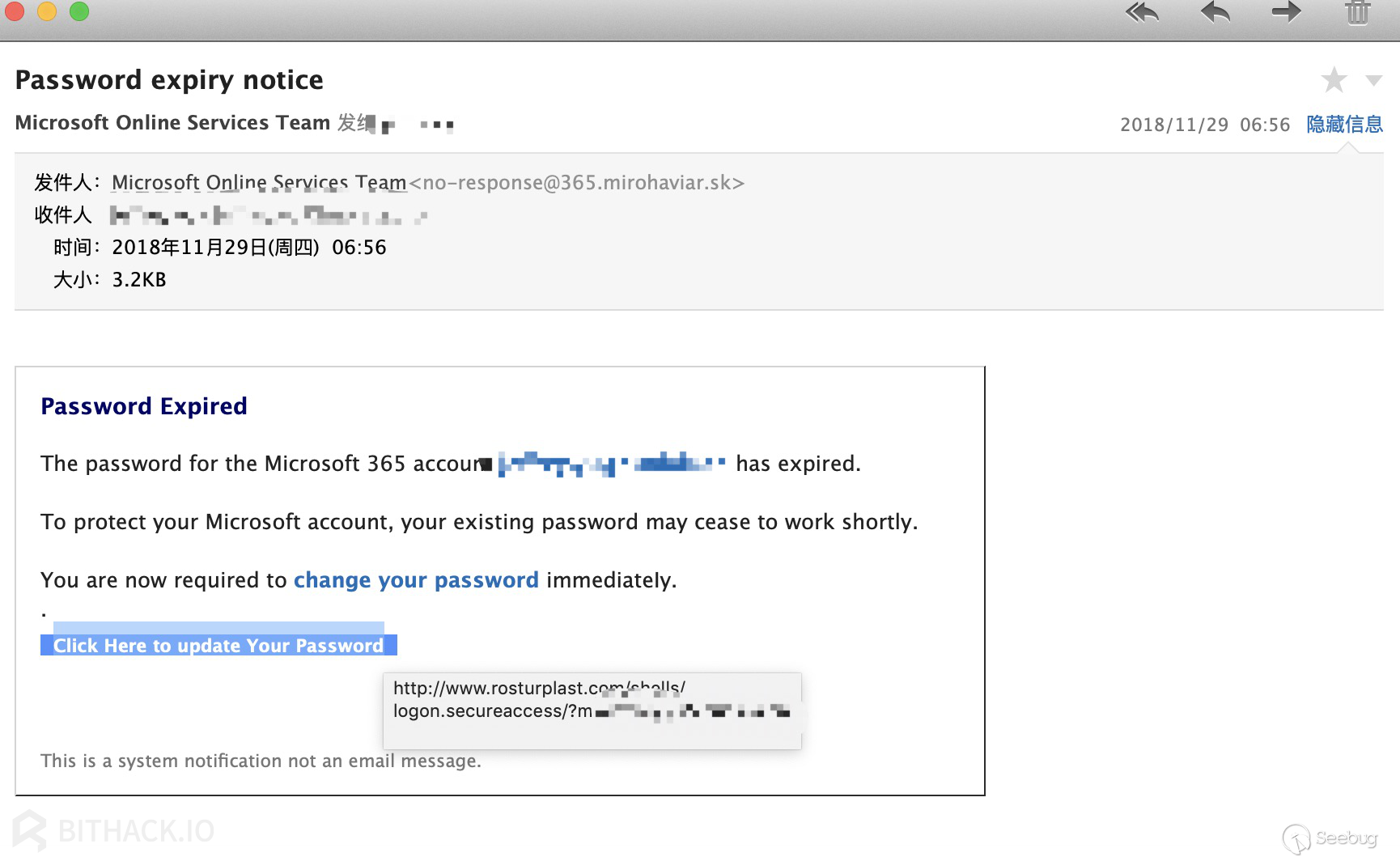Delete the email with the trash icon
Screen dimensions: 1400x861
(x=1357, y=13)
